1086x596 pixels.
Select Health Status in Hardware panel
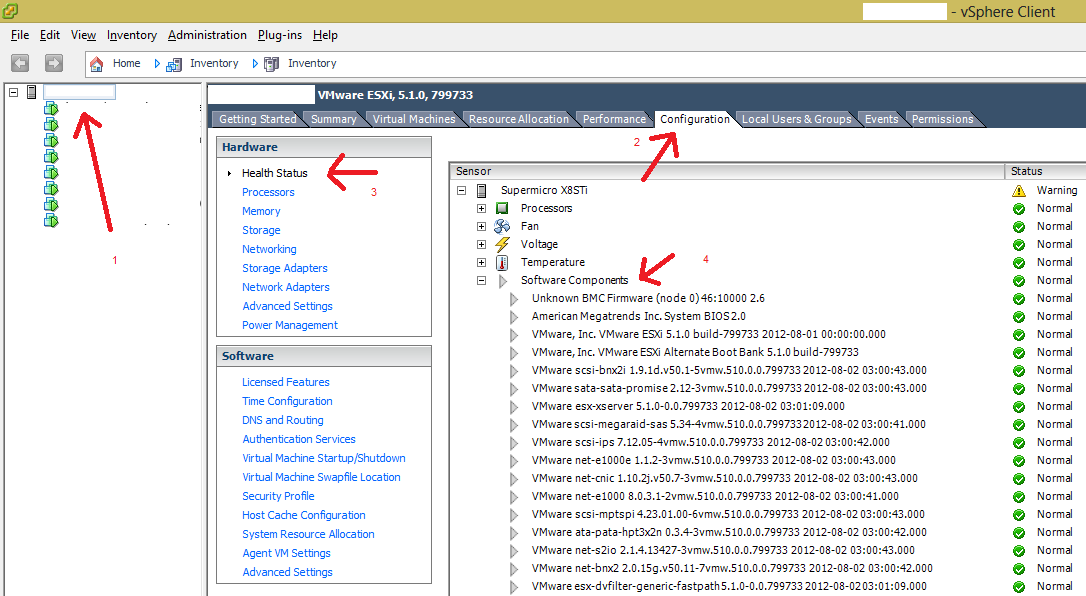274,173
